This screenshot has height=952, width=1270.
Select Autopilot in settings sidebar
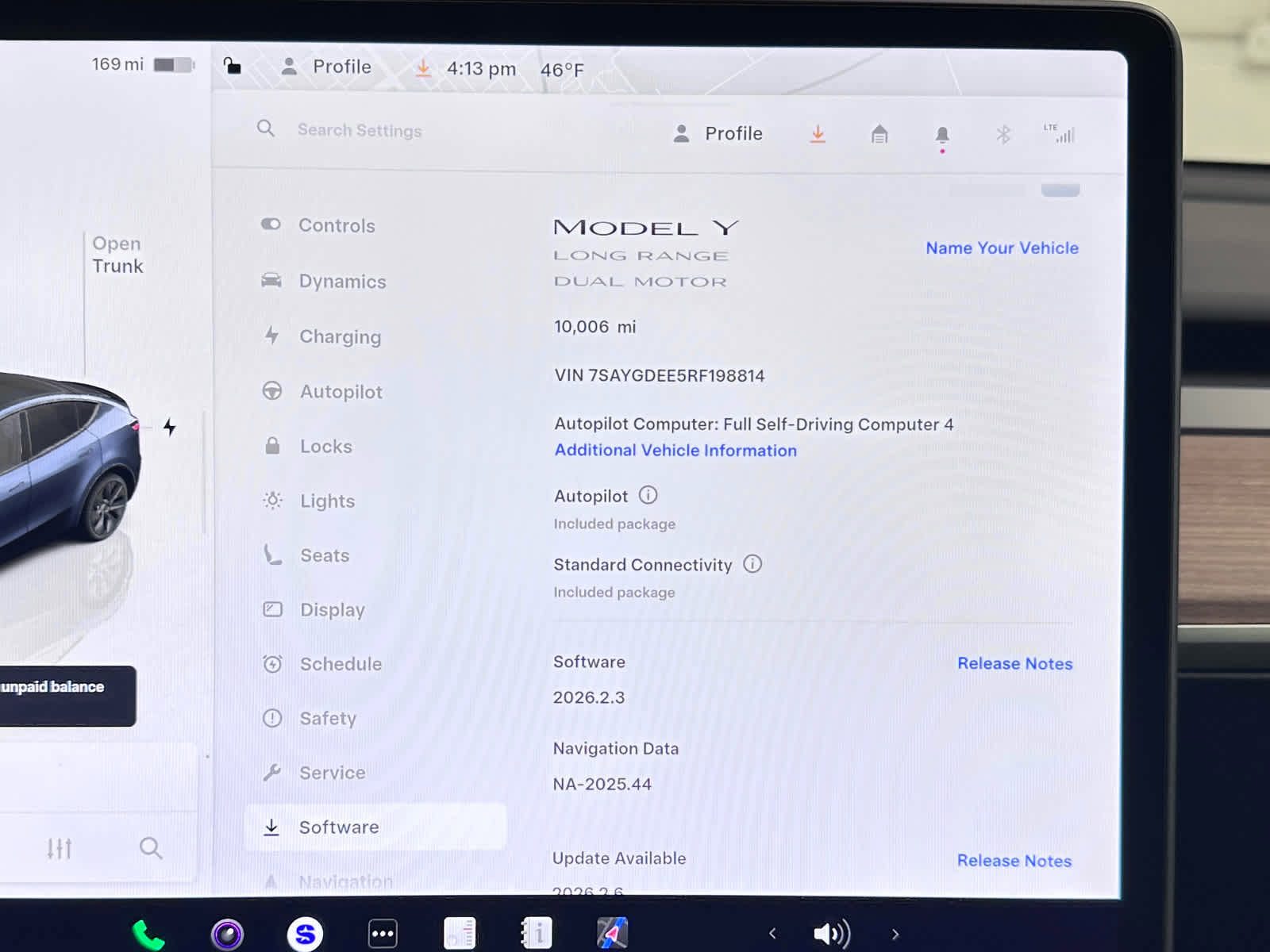click(341, 392)
